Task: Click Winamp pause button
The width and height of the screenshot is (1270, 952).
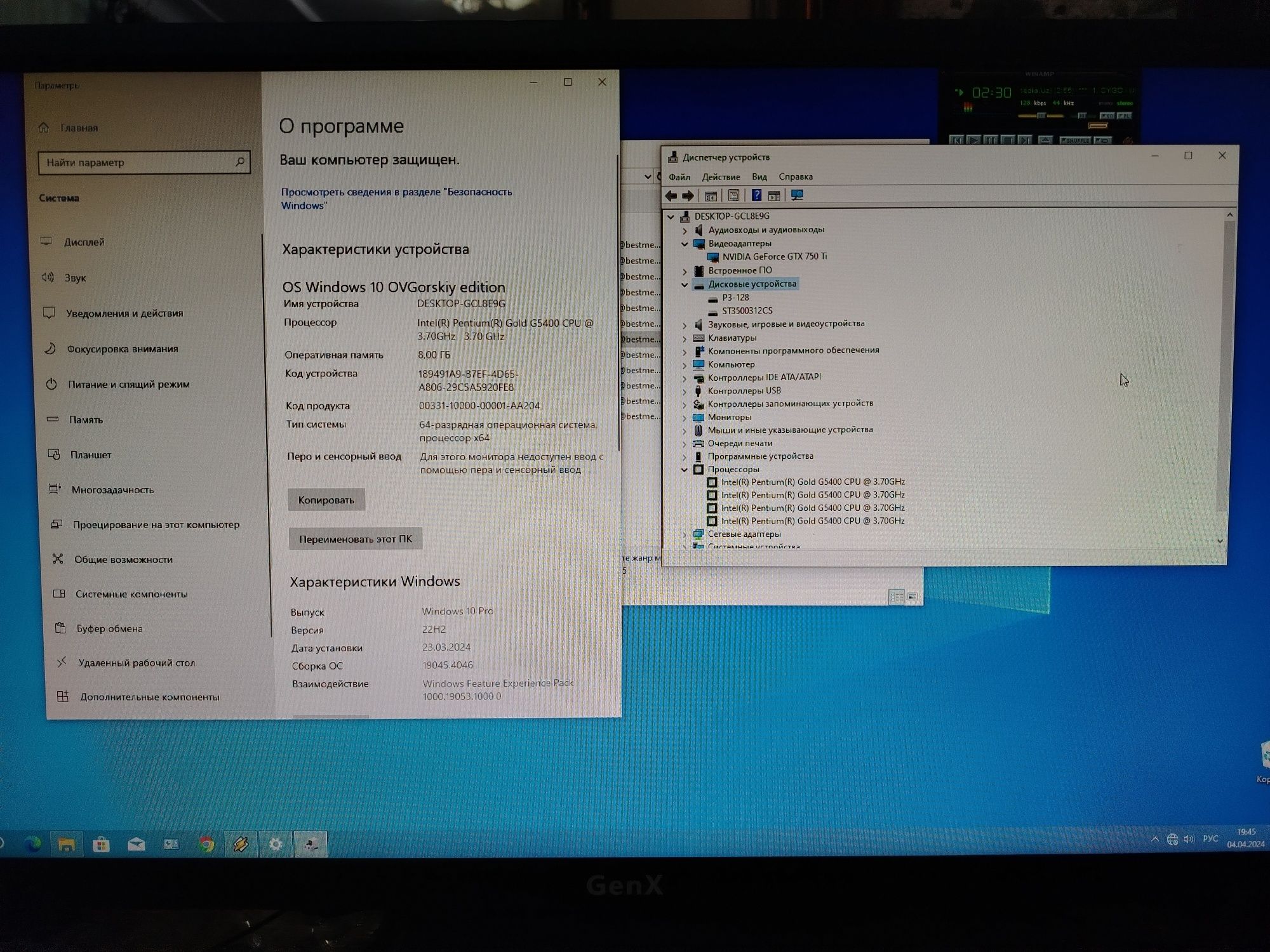Action: click(991, 140)
